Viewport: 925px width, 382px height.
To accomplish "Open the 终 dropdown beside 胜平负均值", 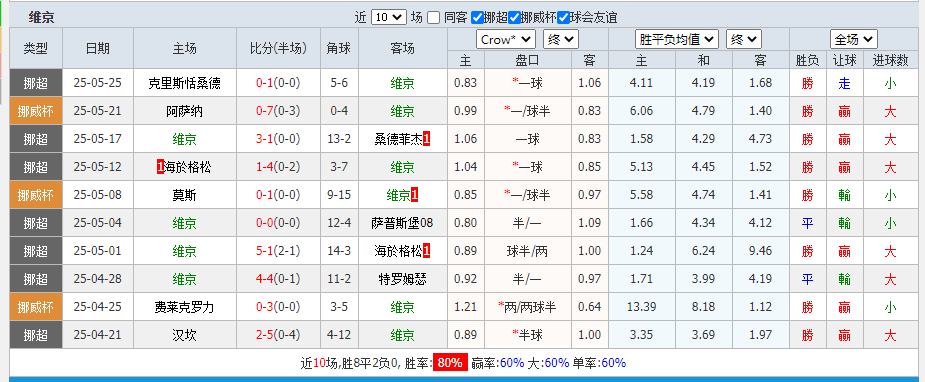I will (x=743, y=39).
